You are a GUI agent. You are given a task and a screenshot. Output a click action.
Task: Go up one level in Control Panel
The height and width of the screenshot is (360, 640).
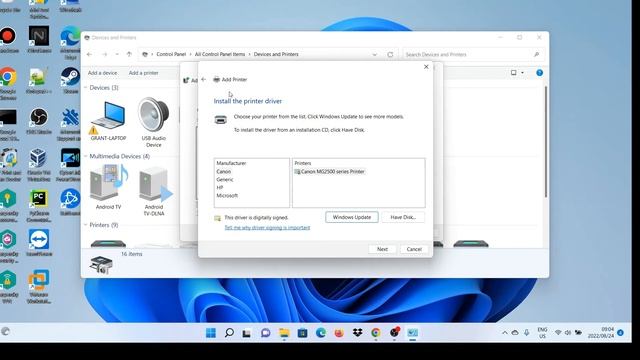click(x=129, y=54)
